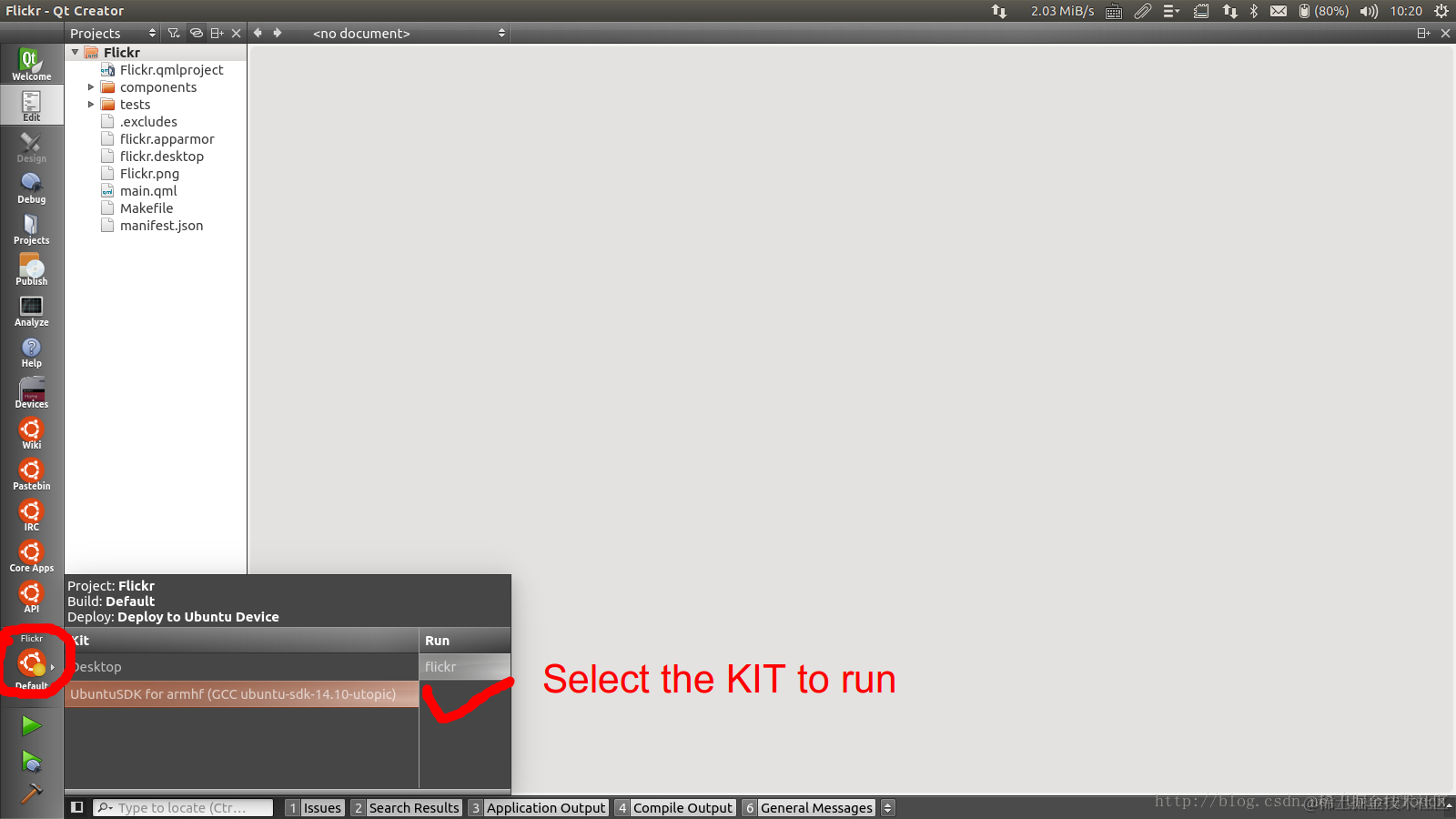Switch to Debug mode
Viewport: 1456px width, 819px height.
coord(31,187)
